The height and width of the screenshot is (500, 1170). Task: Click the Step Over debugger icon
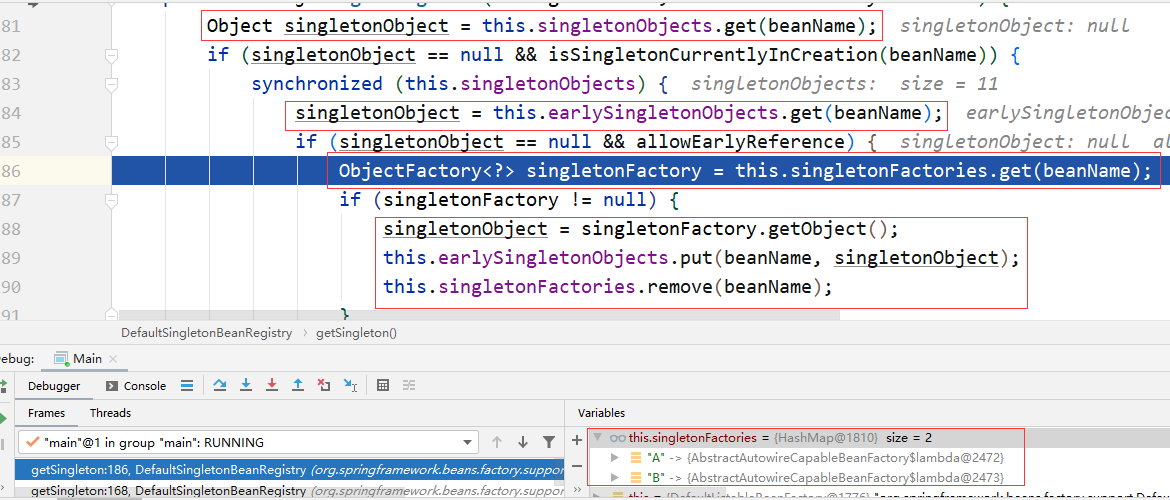coord(219,385)
